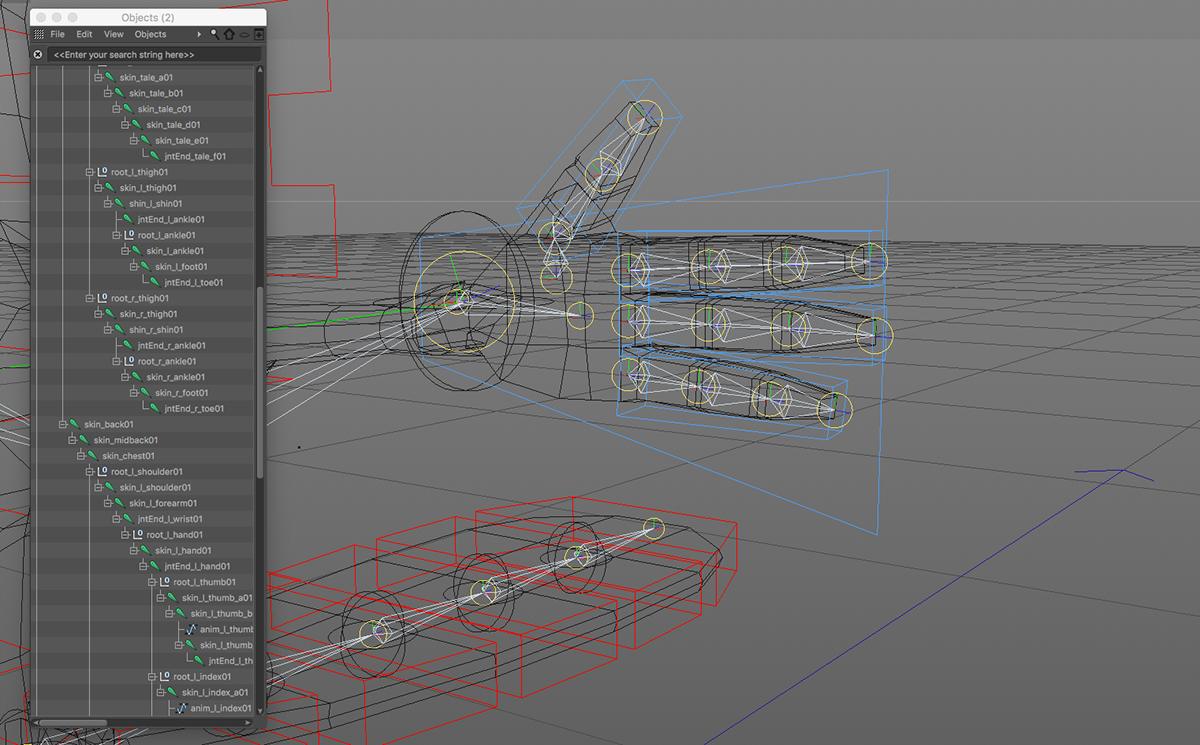Collapse the shin_r_shin01 hierarchy
Viewport: 1200px width, 745px height.
coord(107,330)
